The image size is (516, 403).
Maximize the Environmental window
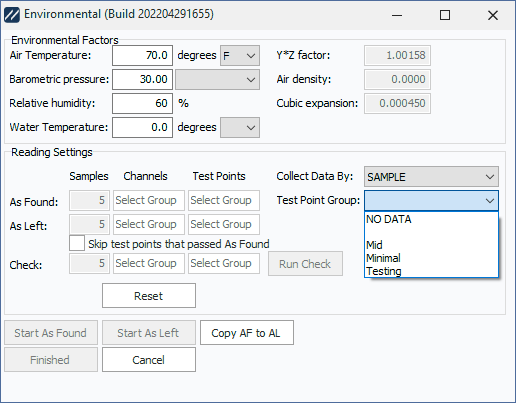pyautogui.click(x=445, y=15)
